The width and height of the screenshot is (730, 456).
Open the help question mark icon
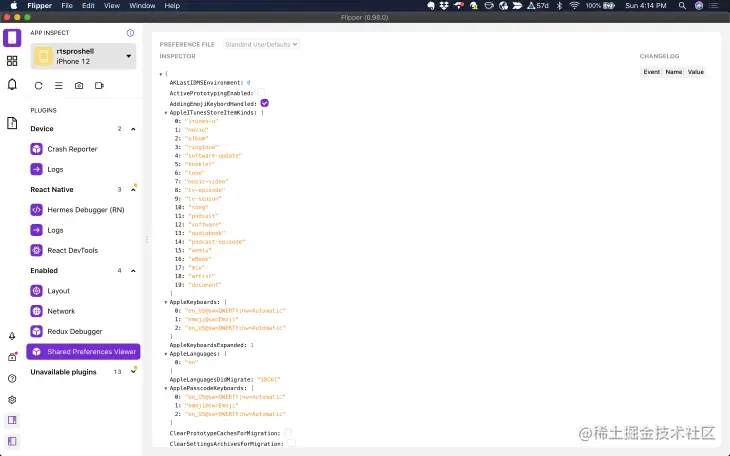pos(12,378)
